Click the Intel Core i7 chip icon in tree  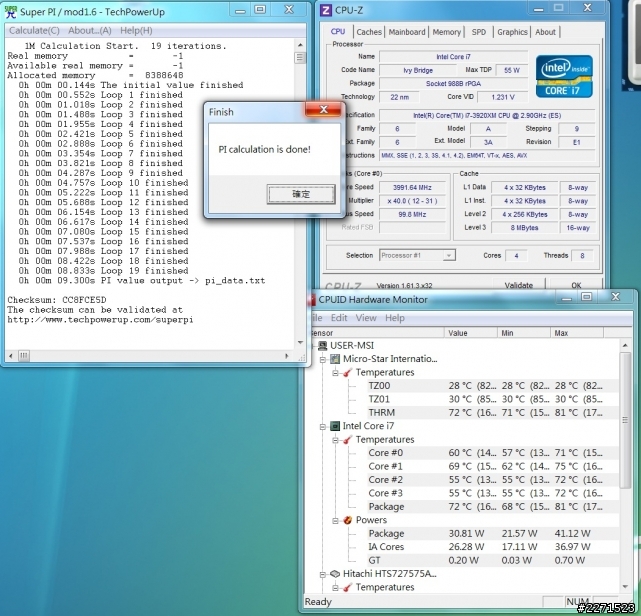333,426
